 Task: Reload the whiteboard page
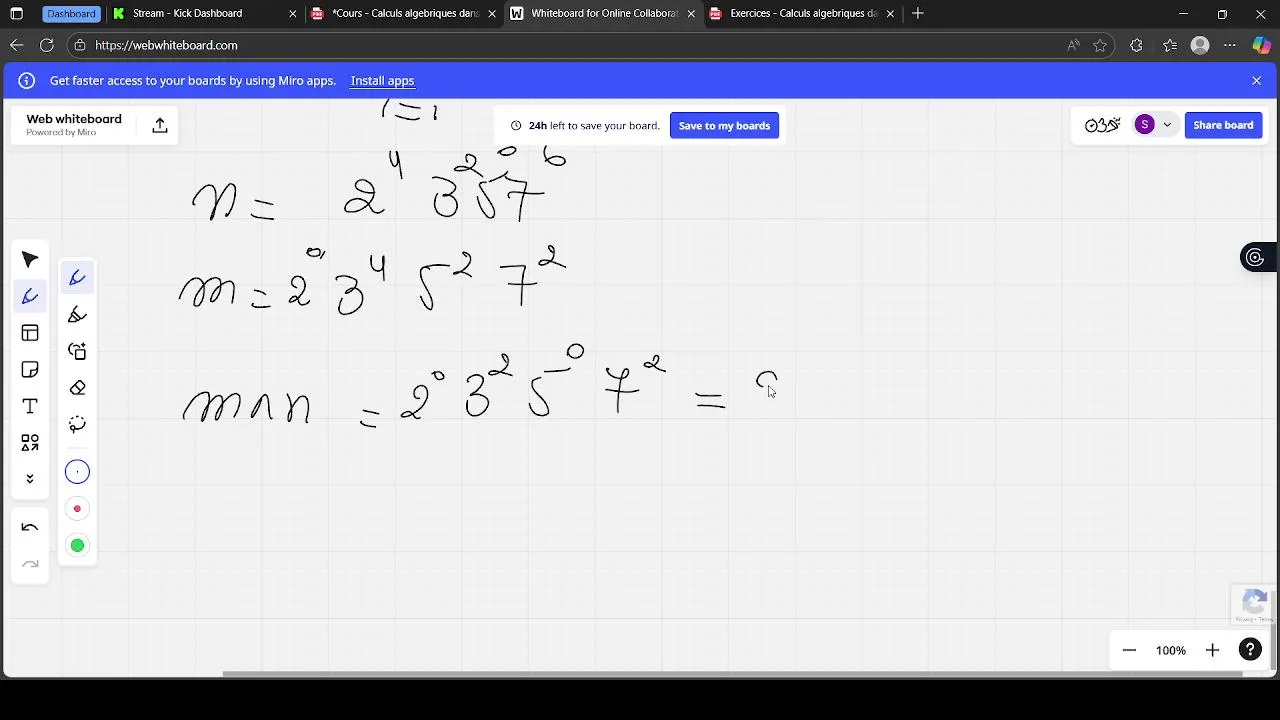46,45
